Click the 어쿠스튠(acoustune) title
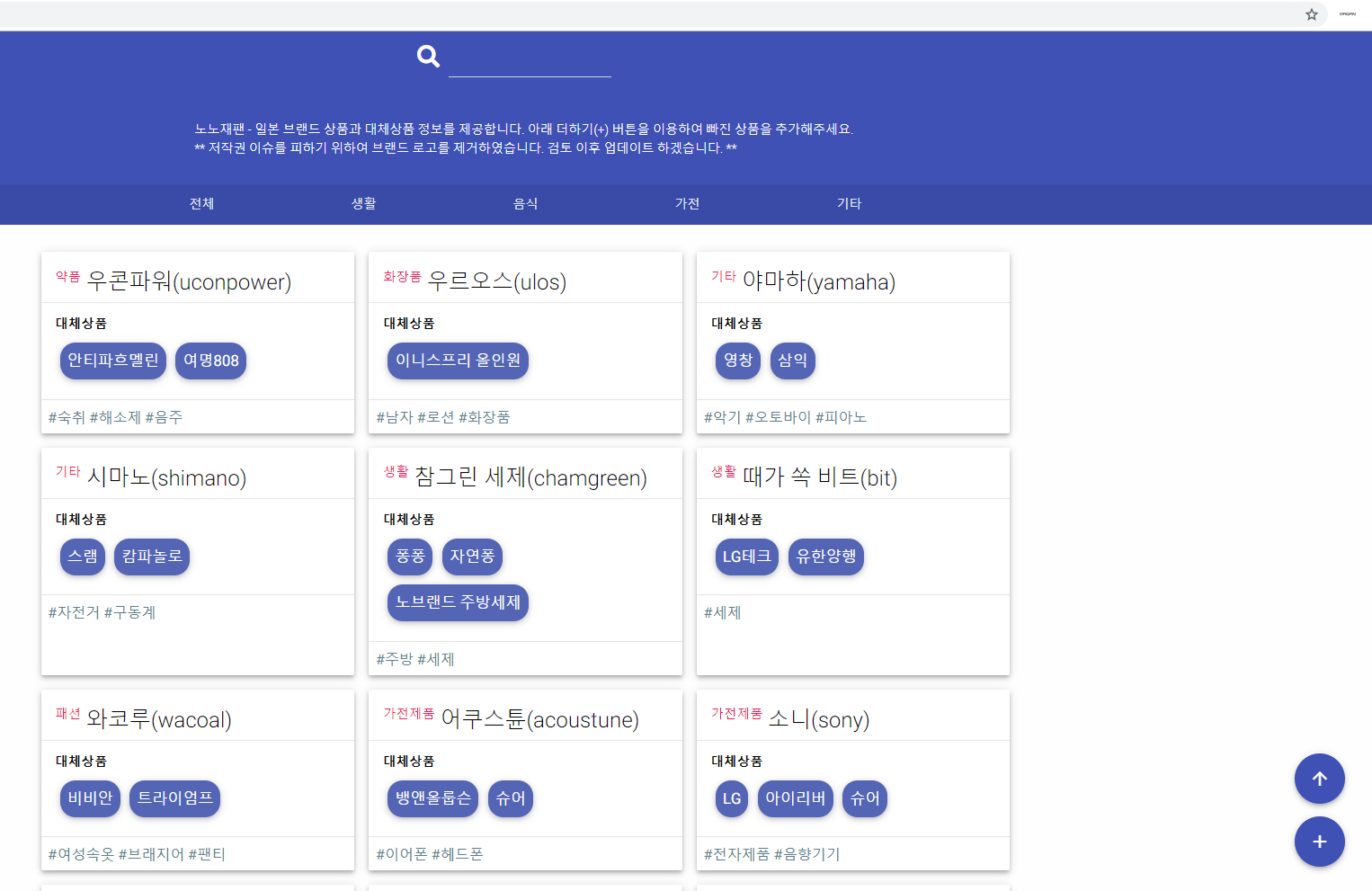The image size is (1372, 891). pos(540,719)
